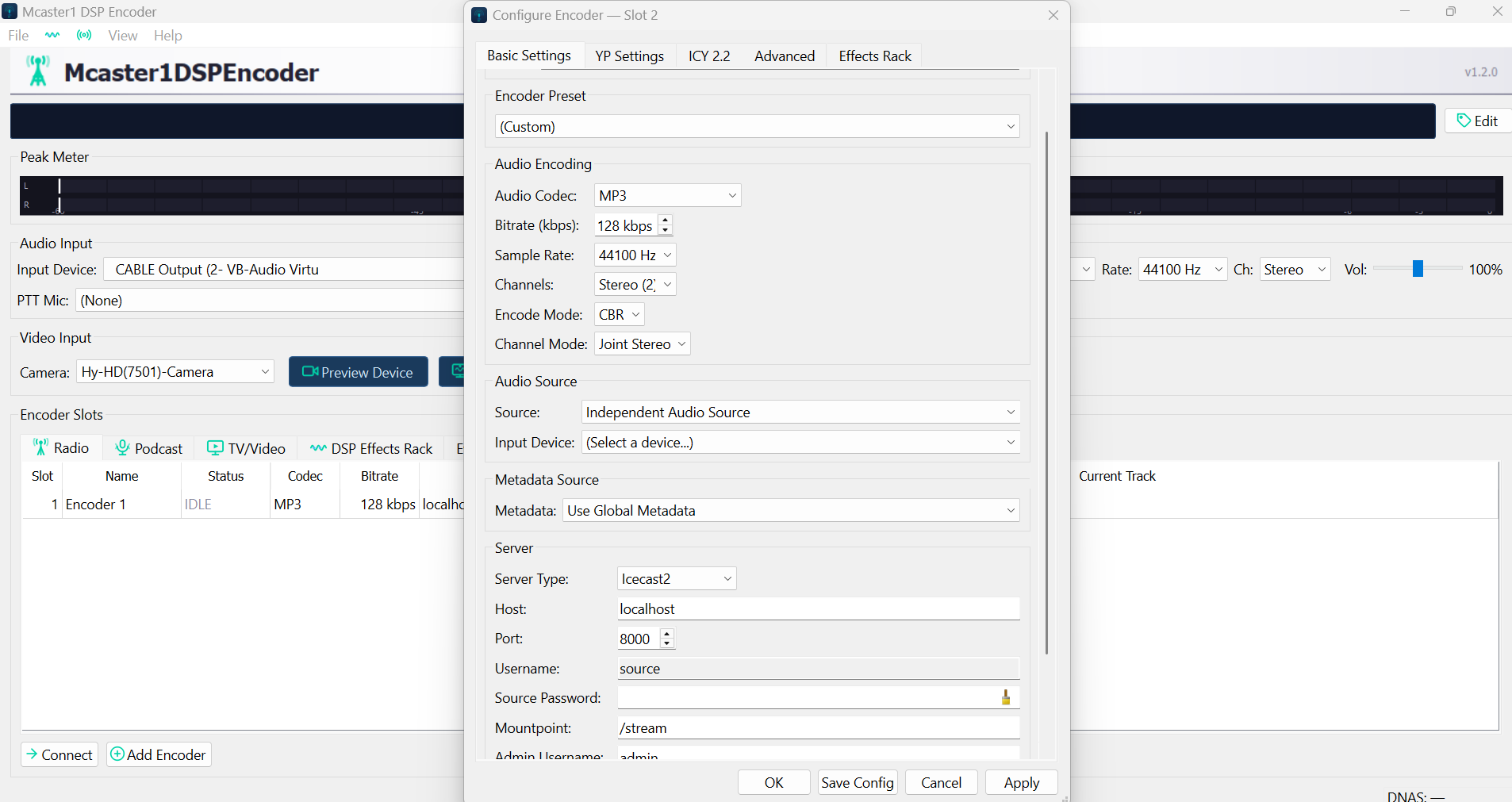The image size is (1512, 802).
Task: Select the Podcast microphone icon
Action: point(121,447)
